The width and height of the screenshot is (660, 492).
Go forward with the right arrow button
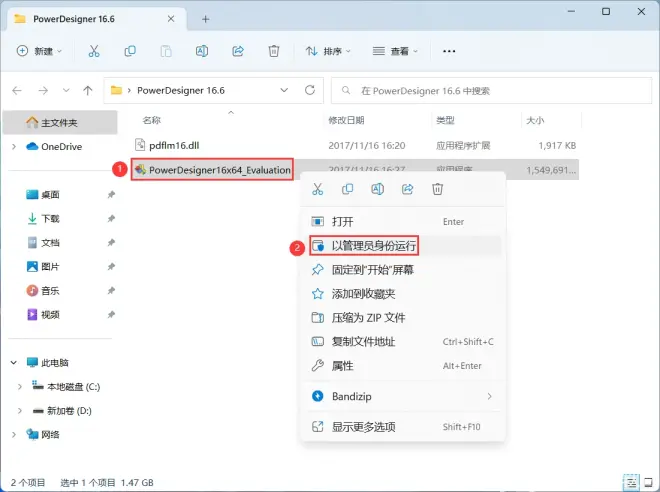tap(43, 90)
